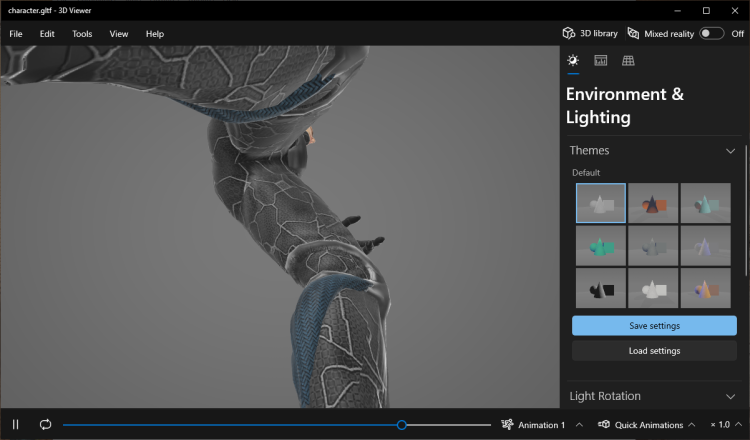
Task: Click the Mixed reality cube icon
Action: coord(633,33)
